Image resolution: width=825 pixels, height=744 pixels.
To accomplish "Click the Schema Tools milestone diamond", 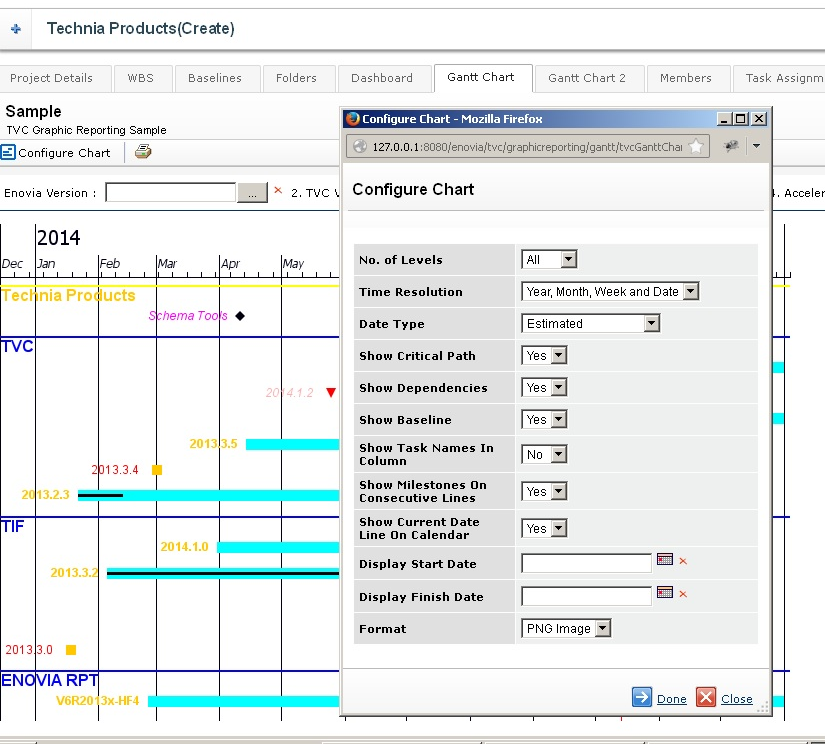I will click(240, 316).
